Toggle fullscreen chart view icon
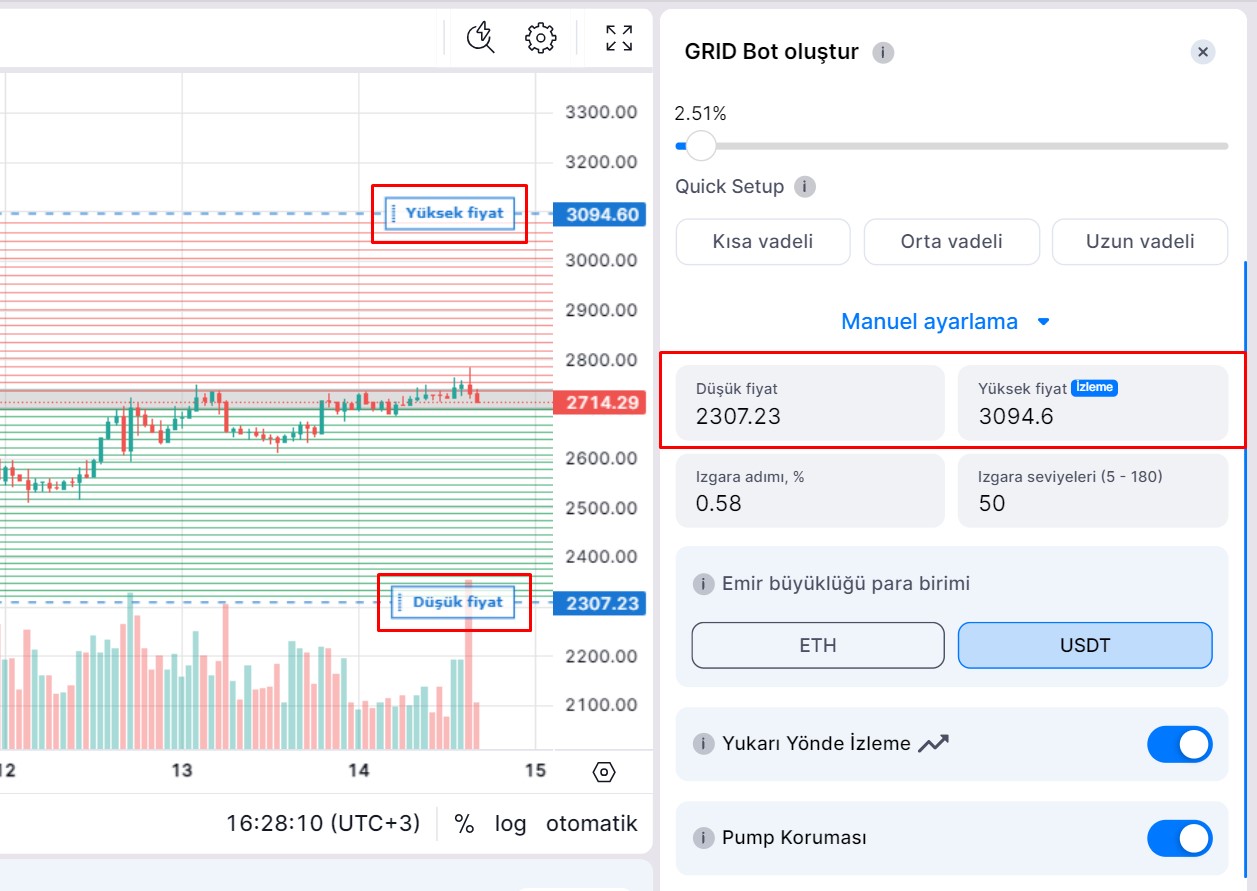The image size is (1257, 891). pyautogui.click(x=619, y=38)
